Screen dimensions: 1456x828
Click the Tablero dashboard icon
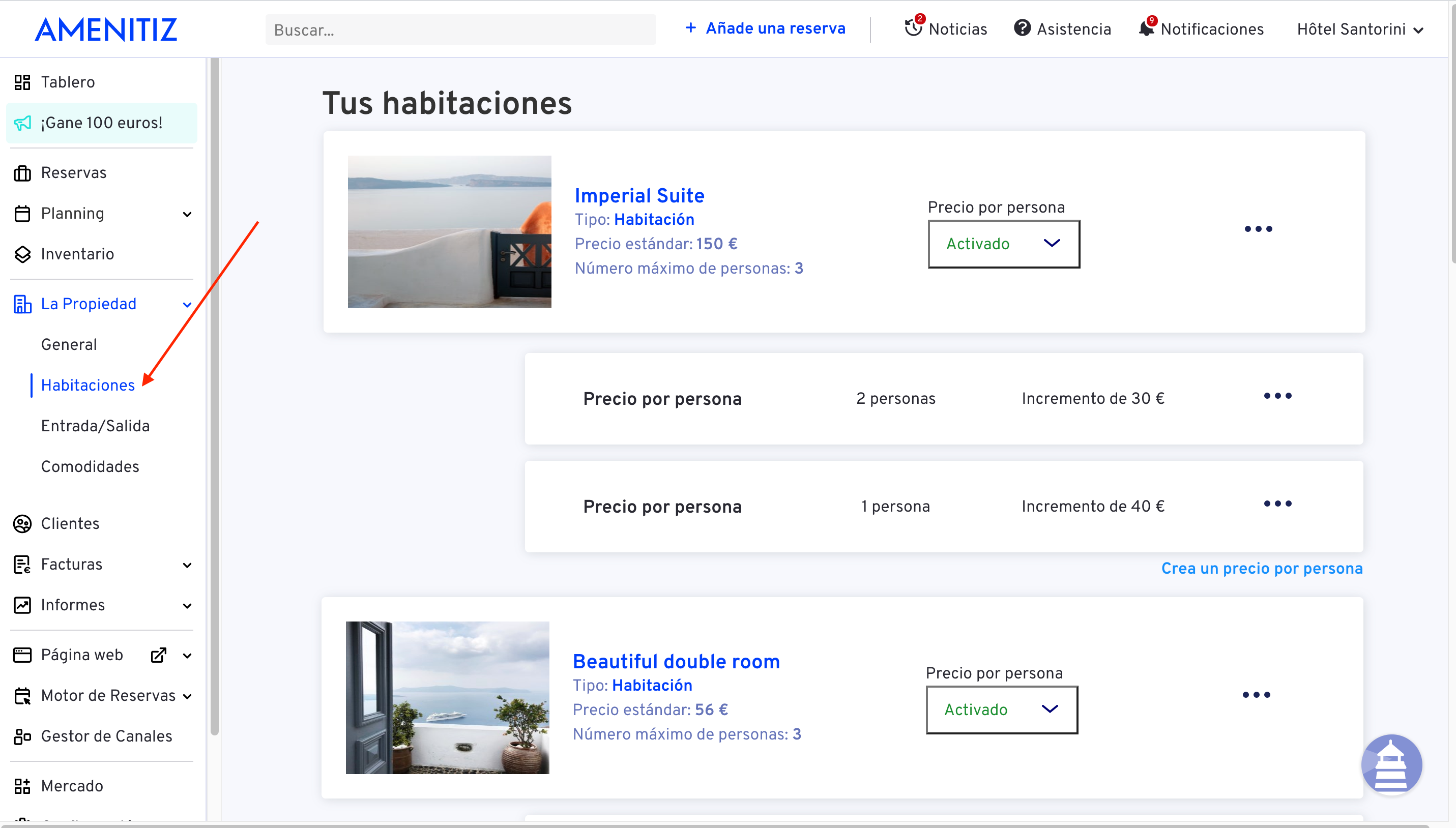(22, 82)
